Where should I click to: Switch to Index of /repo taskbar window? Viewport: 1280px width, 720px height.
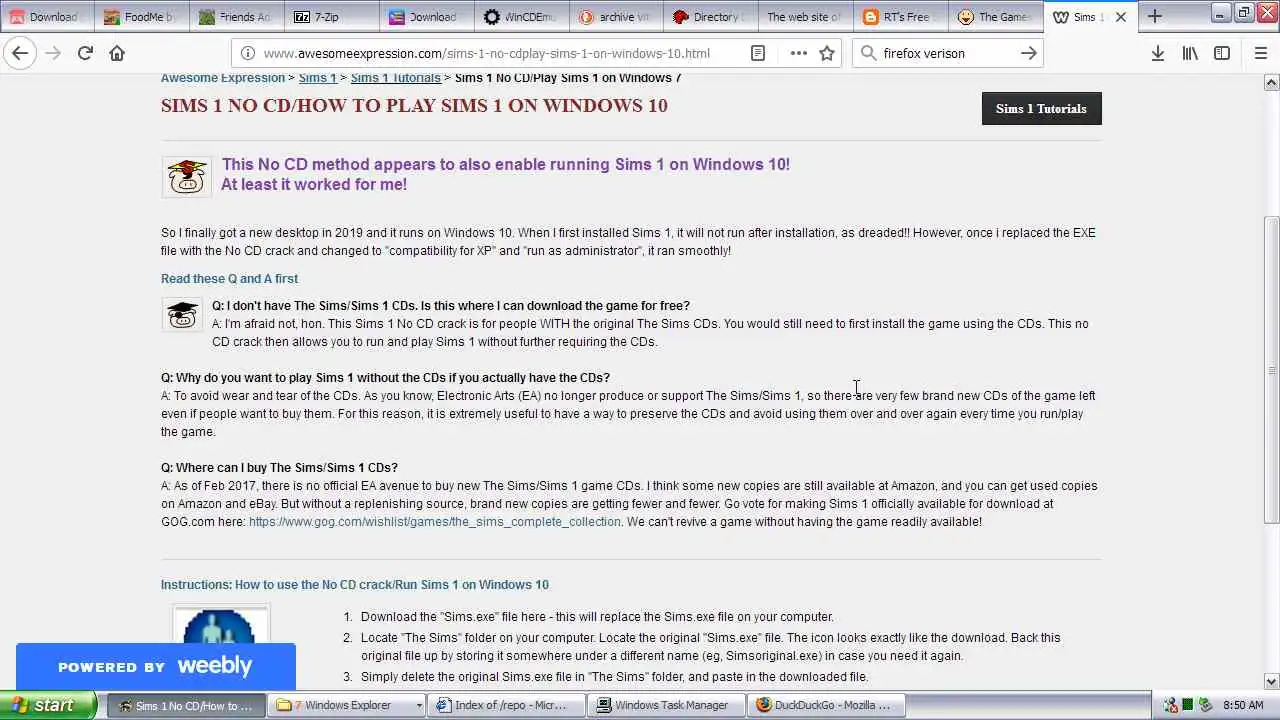507,705
